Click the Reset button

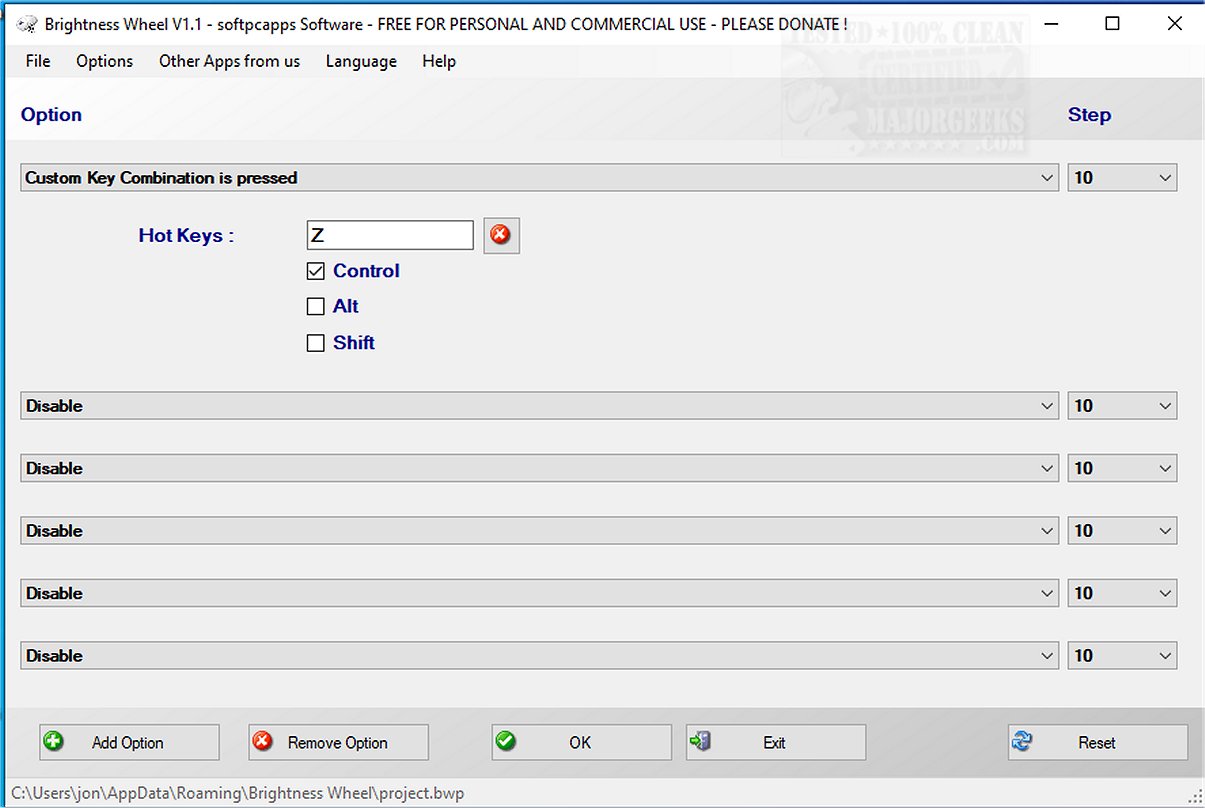(x=1098, y=742)
